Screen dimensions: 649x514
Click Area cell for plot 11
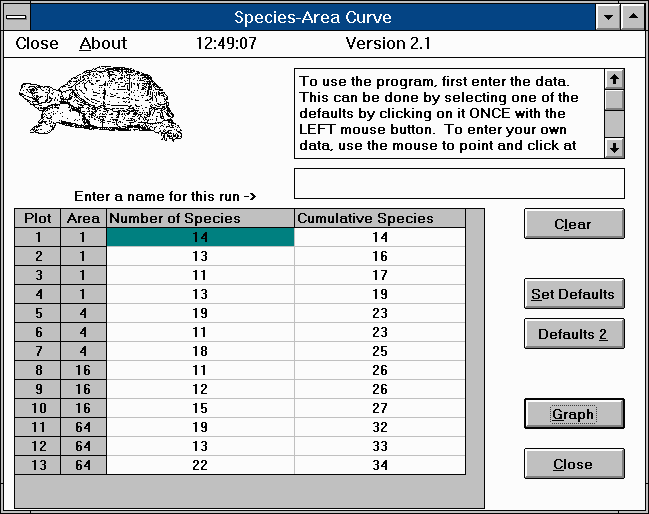point(83,427)
